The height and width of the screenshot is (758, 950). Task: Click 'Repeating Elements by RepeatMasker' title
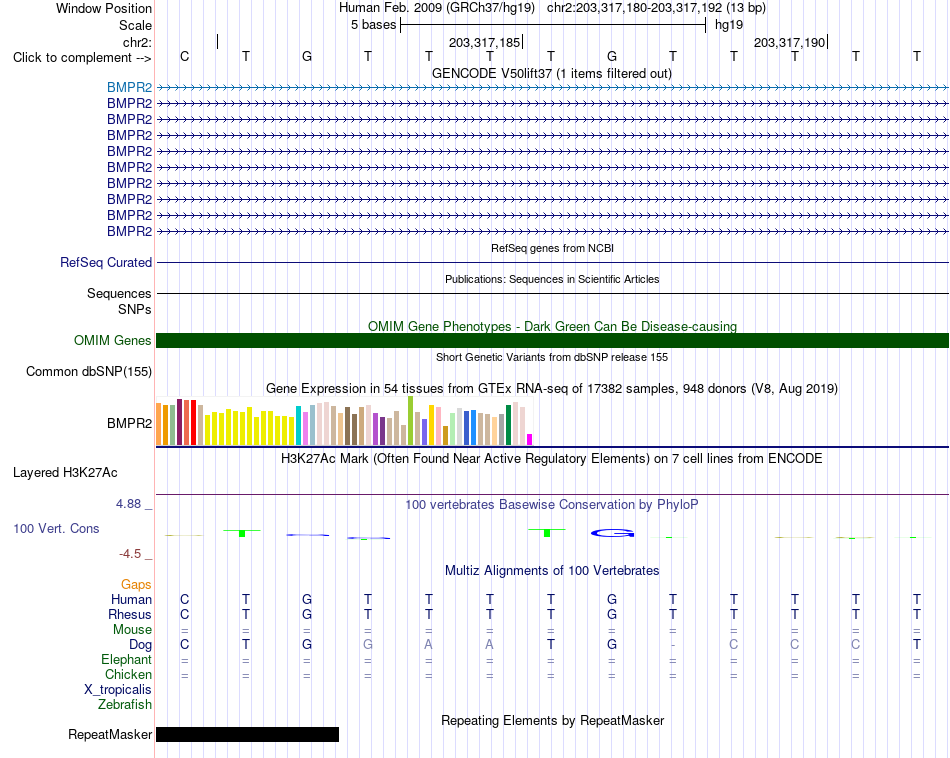(552, 720)
